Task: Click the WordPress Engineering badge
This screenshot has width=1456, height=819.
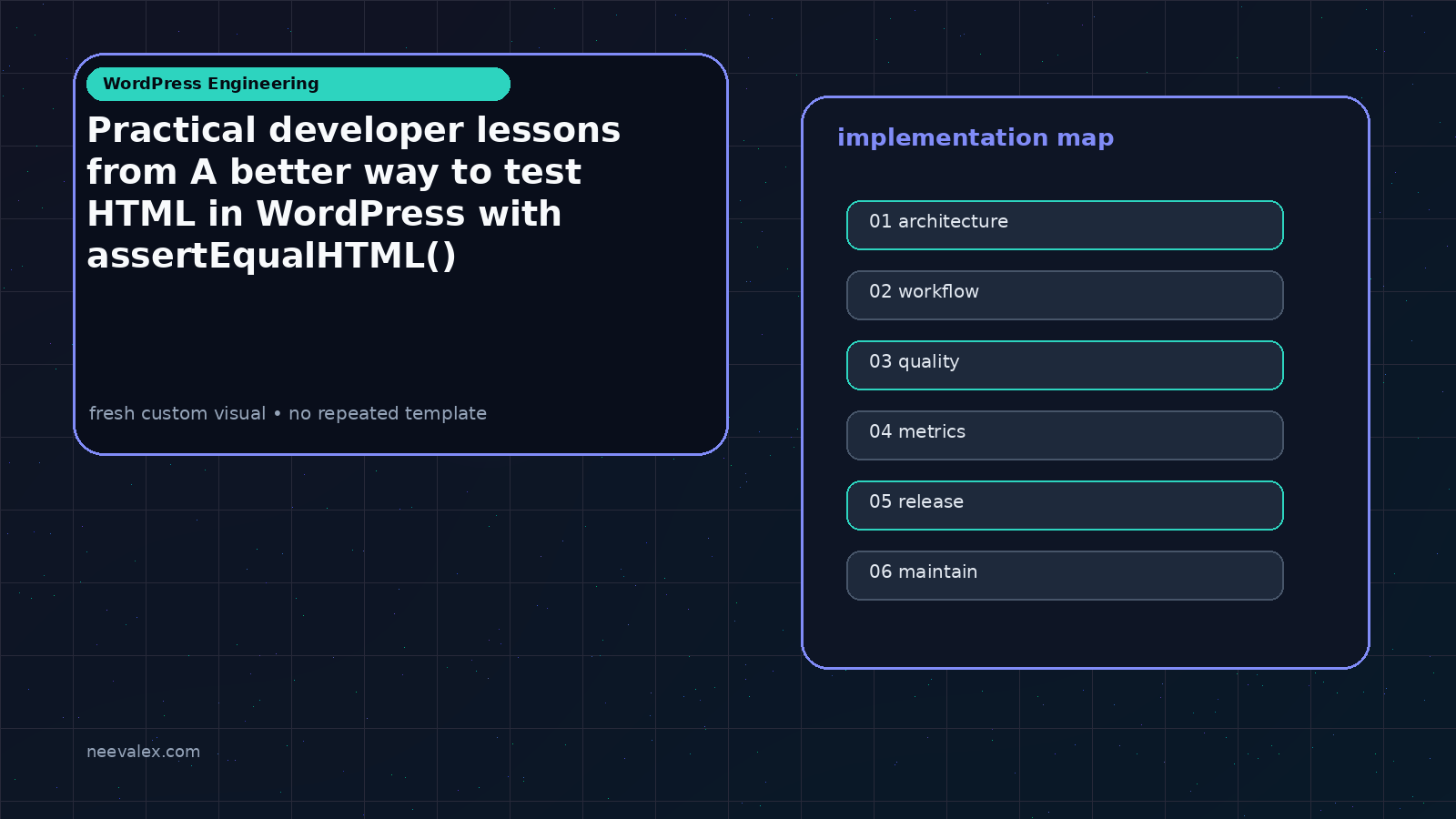Action: click(298, 84)
